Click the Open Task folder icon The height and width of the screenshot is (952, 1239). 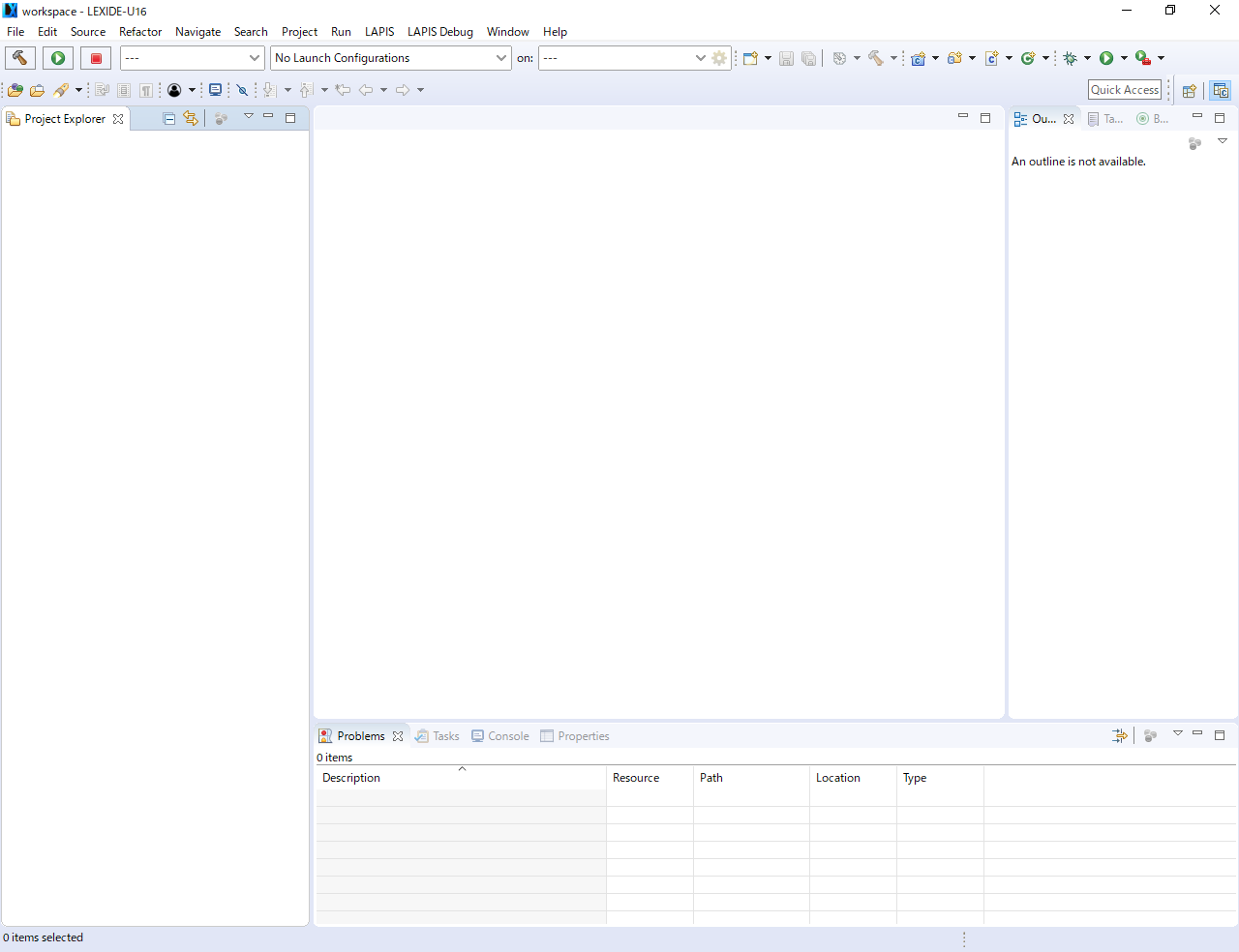[37, 90]
